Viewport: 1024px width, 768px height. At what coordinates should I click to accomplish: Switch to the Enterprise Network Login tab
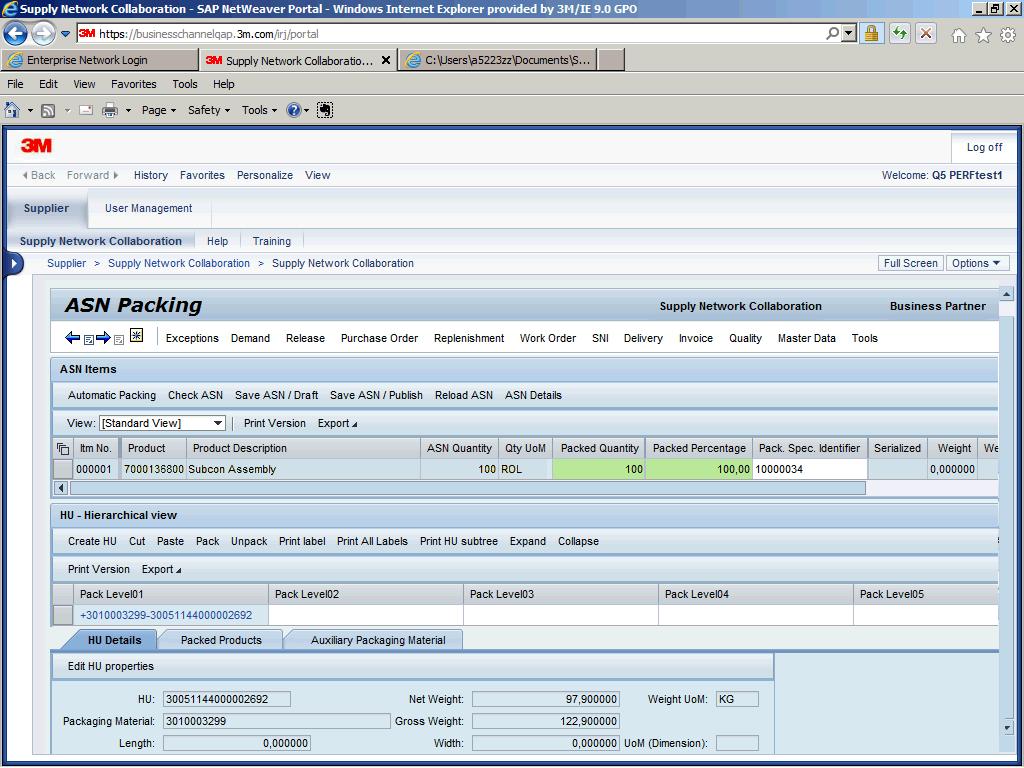click(x=100, y=60)
